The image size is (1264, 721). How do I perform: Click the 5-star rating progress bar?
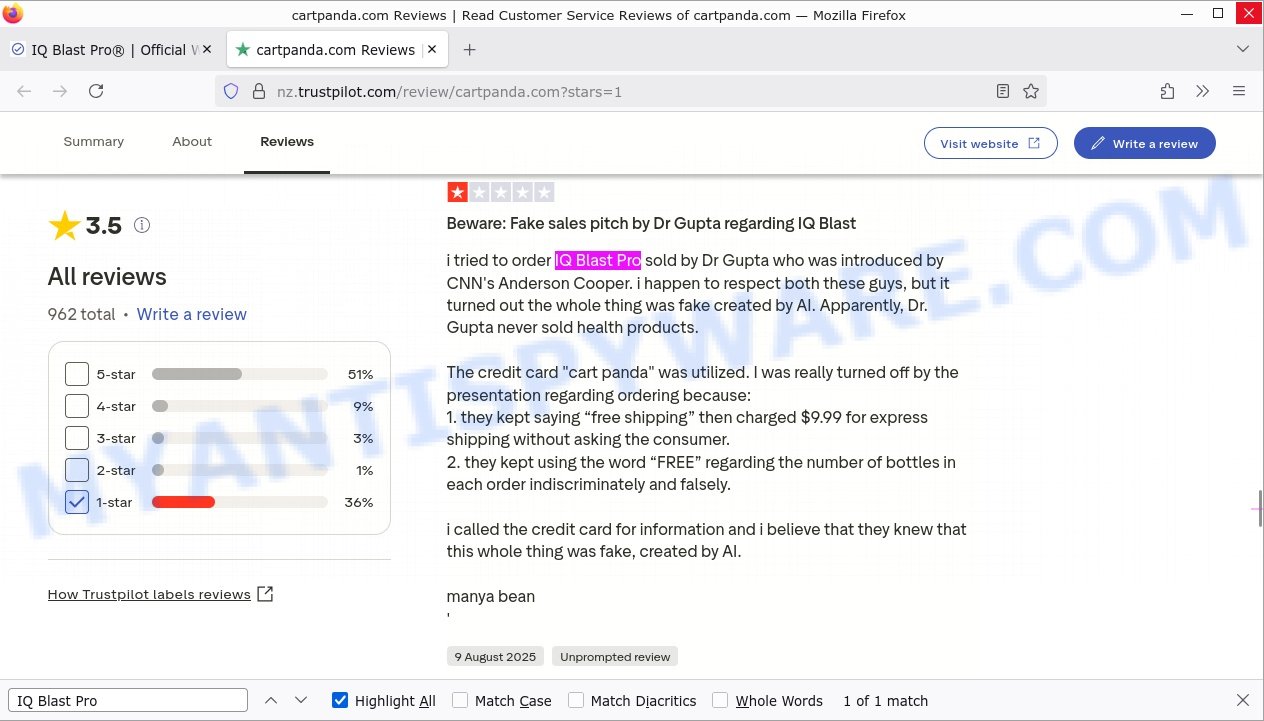(x=240, y=374)
